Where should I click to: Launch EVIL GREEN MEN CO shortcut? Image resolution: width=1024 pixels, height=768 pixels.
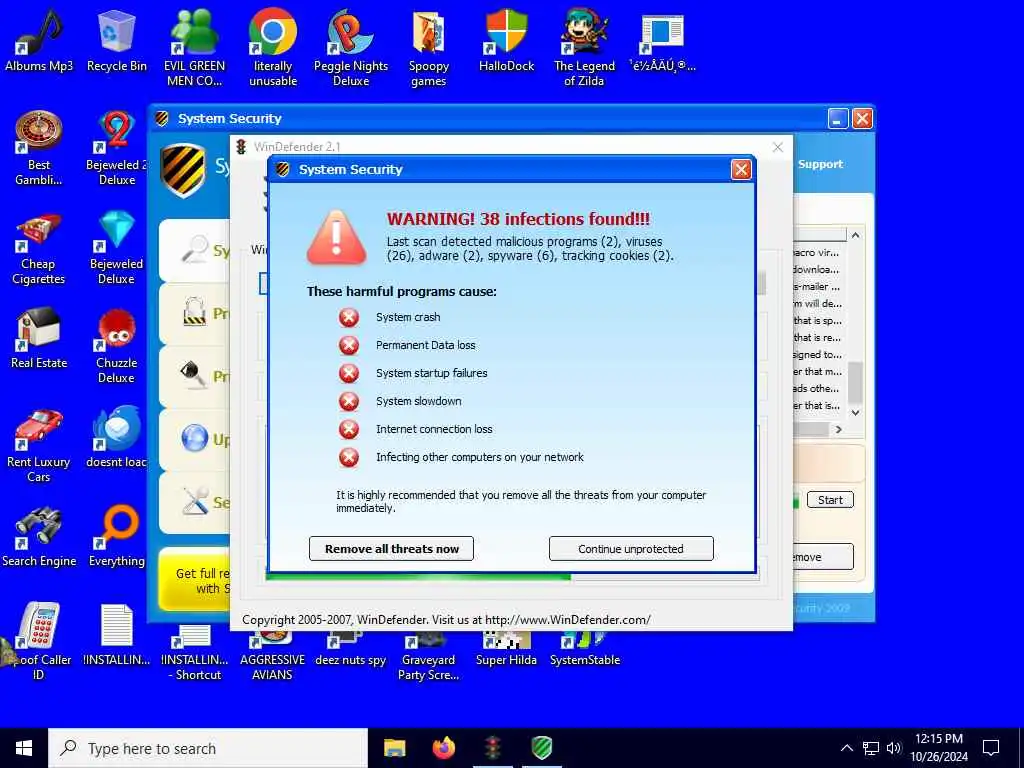(195, 48)
